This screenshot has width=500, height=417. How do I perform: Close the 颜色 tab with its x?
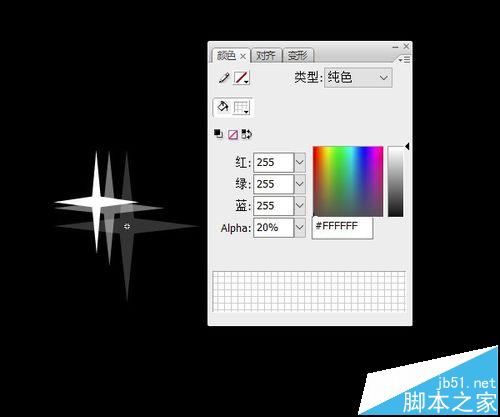click(243, 57)
